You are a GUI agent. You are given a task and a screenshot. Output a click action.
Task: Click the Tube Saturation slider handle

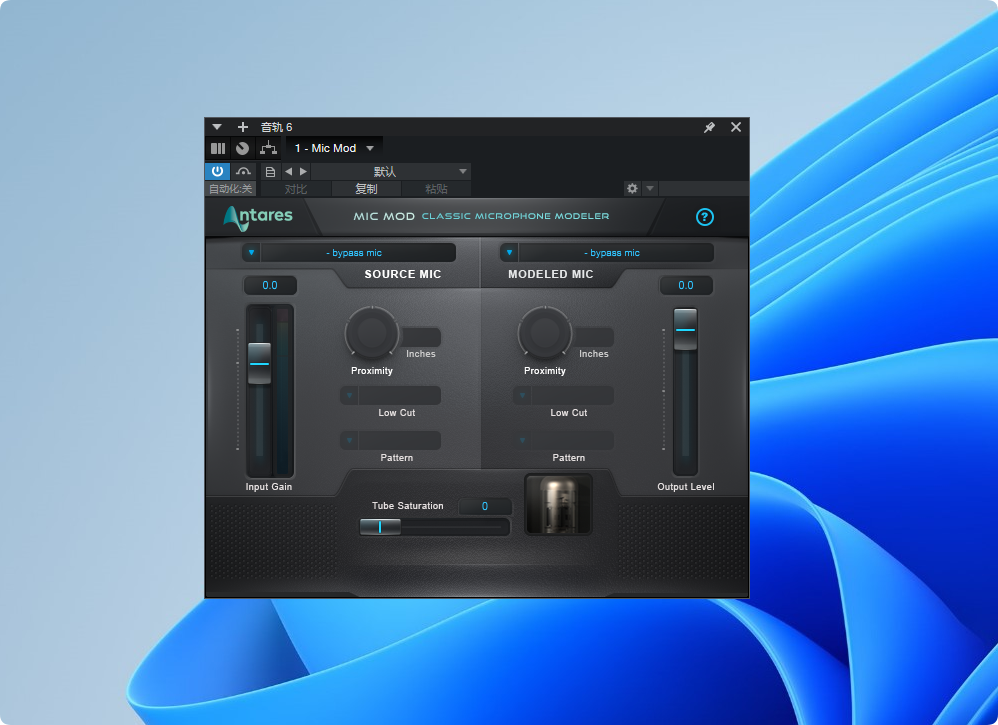[380, 526]
